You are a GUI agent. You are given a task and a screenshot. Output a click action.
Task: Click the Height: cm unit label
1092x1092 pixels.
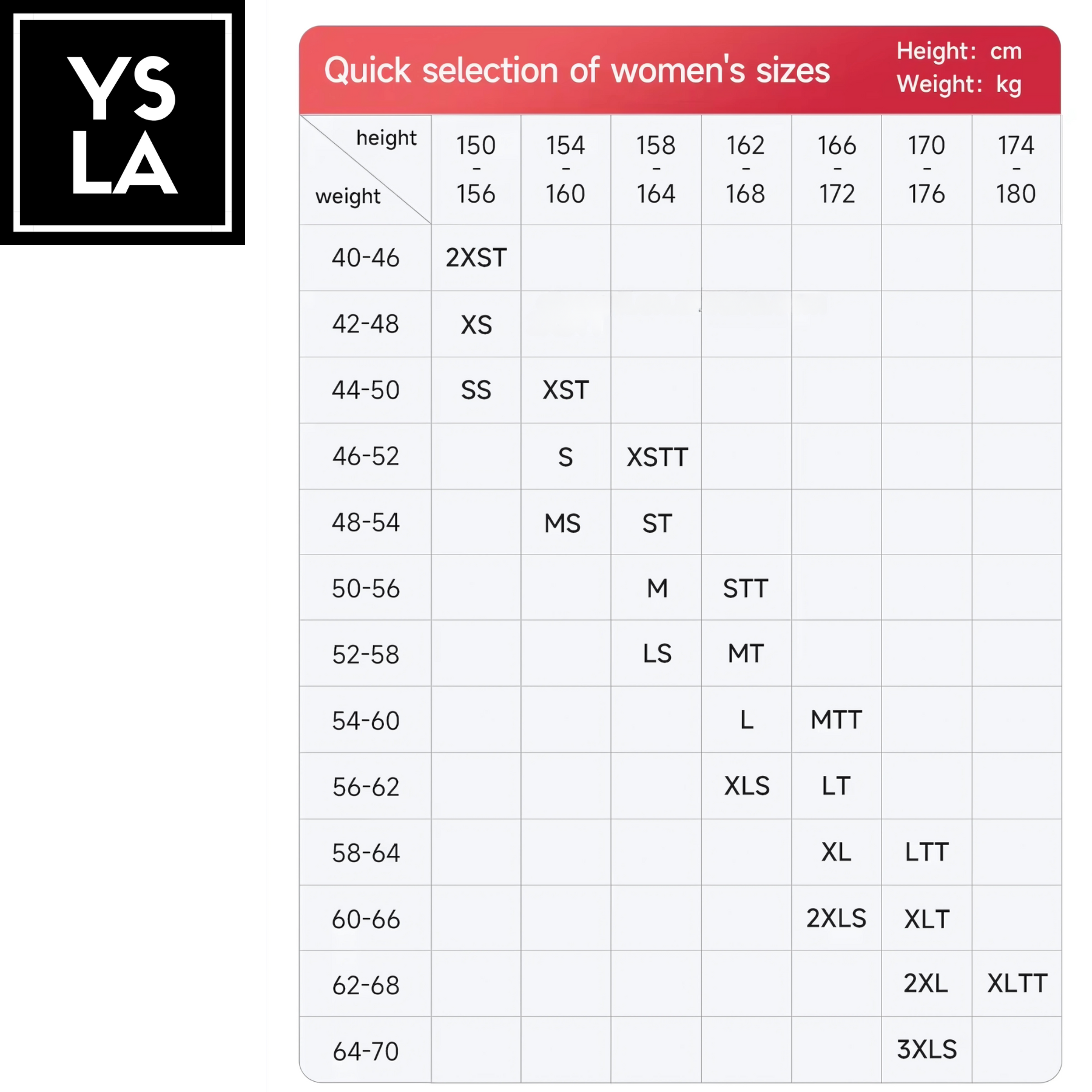click(959, 51)
